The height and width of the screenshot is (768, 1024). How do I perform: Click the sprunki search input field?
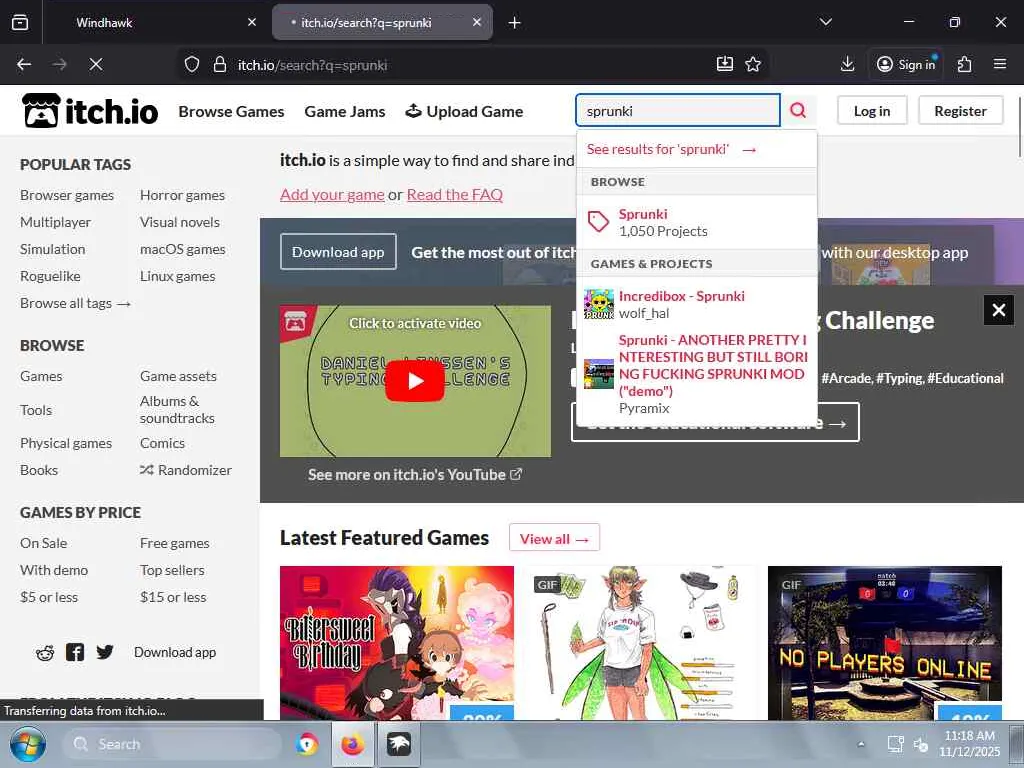point(678,110)
